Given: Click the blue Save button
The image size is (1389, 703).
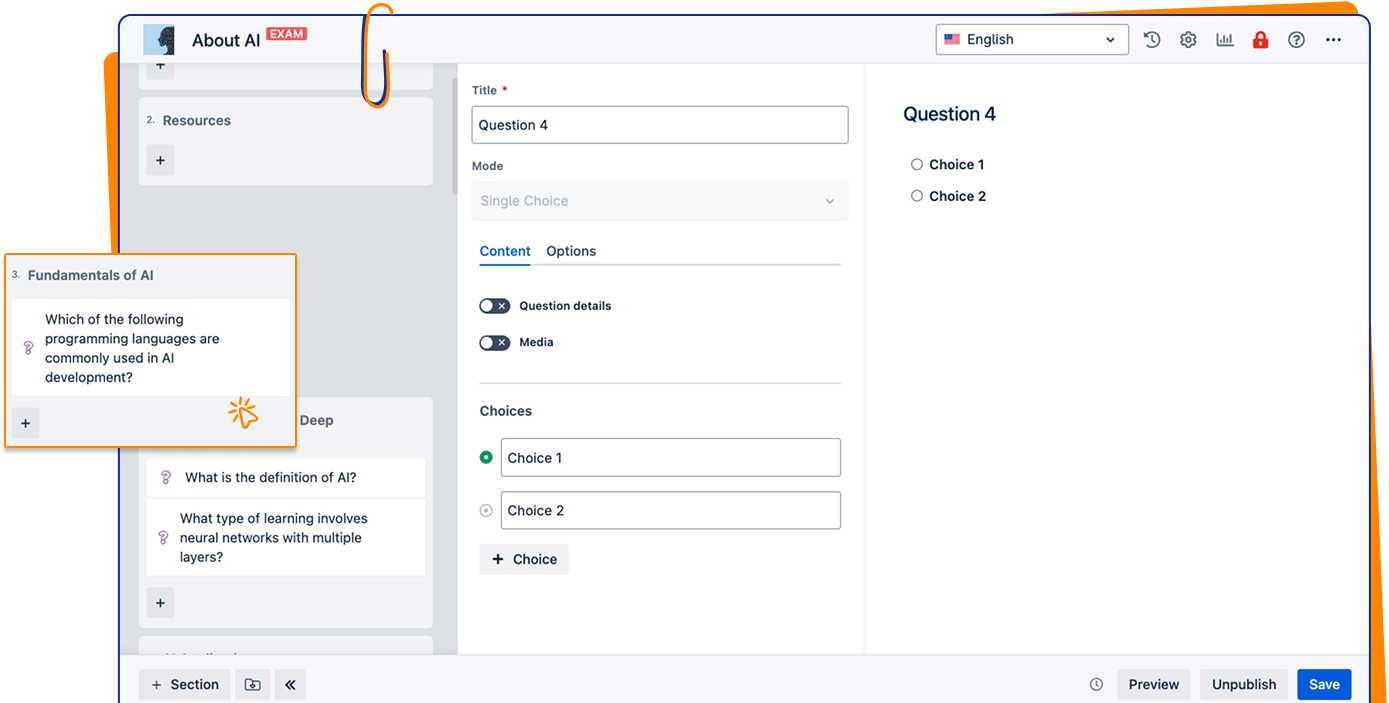Looking at the screenshot, I should coord(1324,685).
